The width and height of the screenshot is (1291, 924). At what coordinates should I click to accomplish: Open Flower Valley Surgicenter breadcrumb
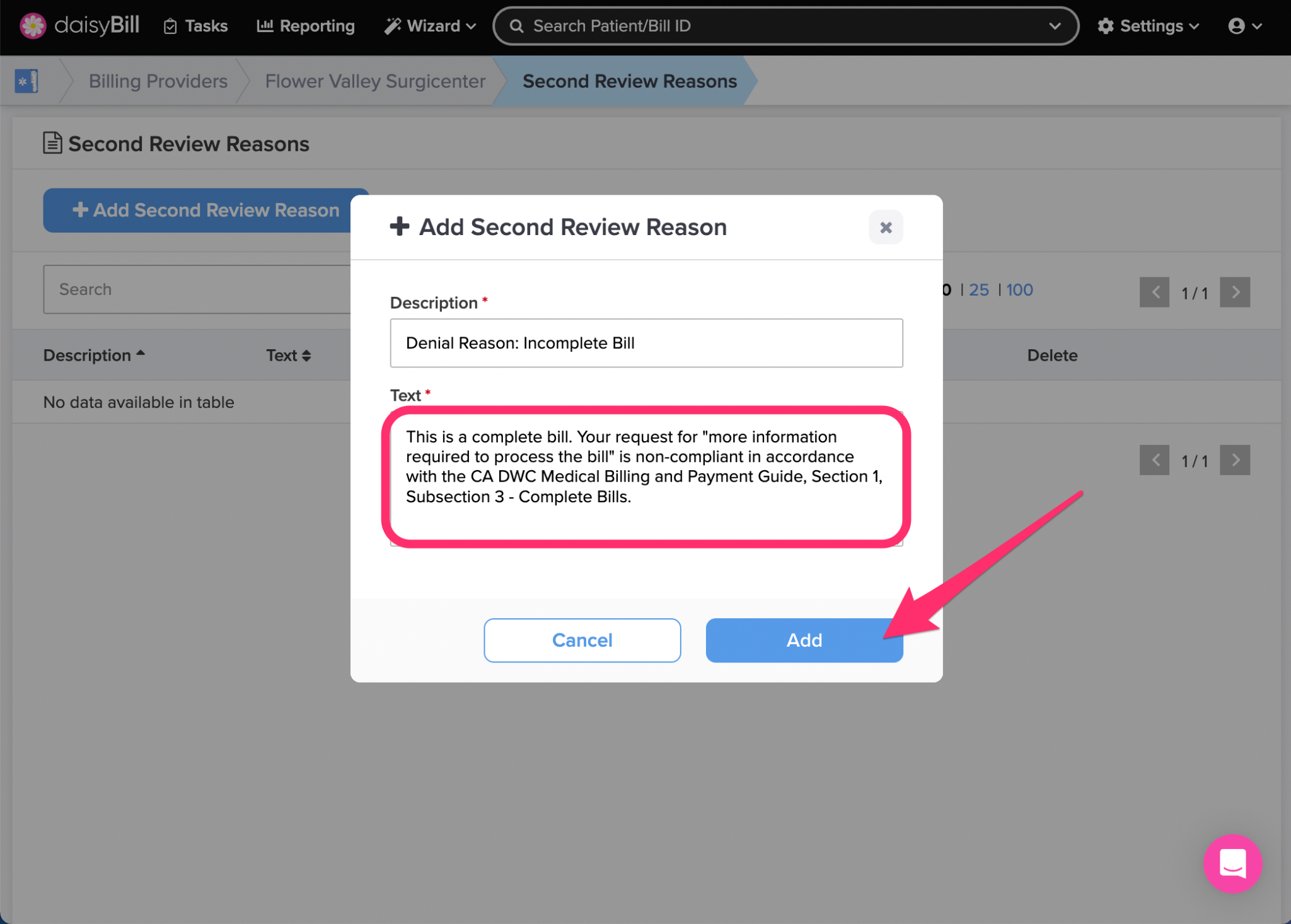[x=375, y=81]
